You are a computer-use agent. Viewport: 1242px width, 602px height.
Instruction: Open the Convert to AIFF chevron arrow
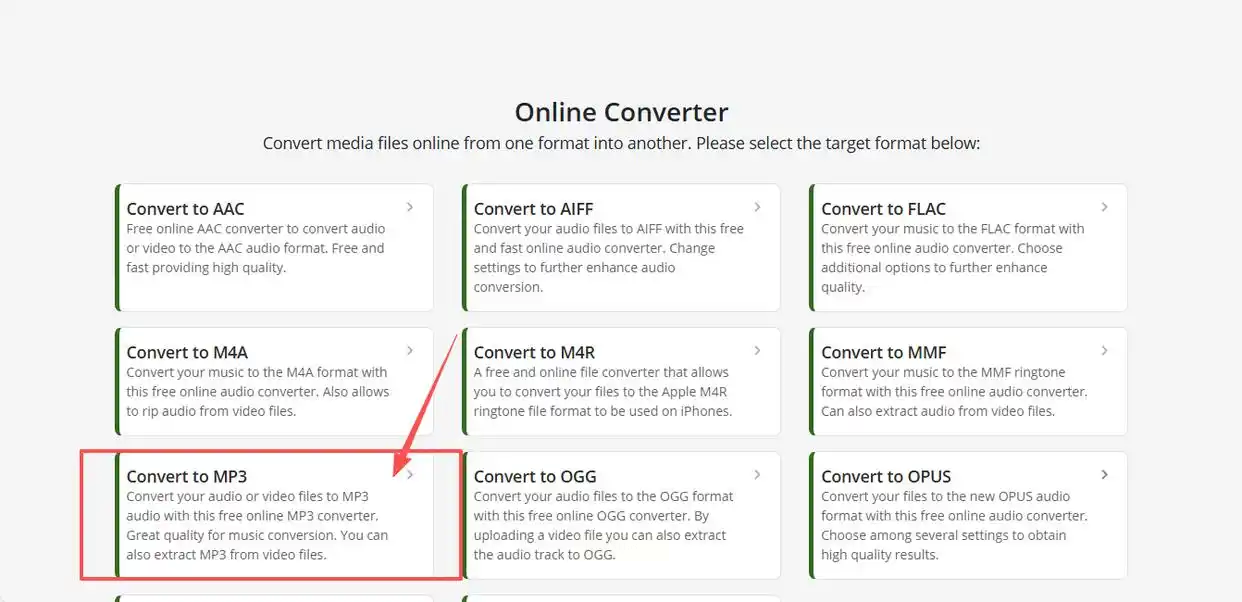point(757,207)
